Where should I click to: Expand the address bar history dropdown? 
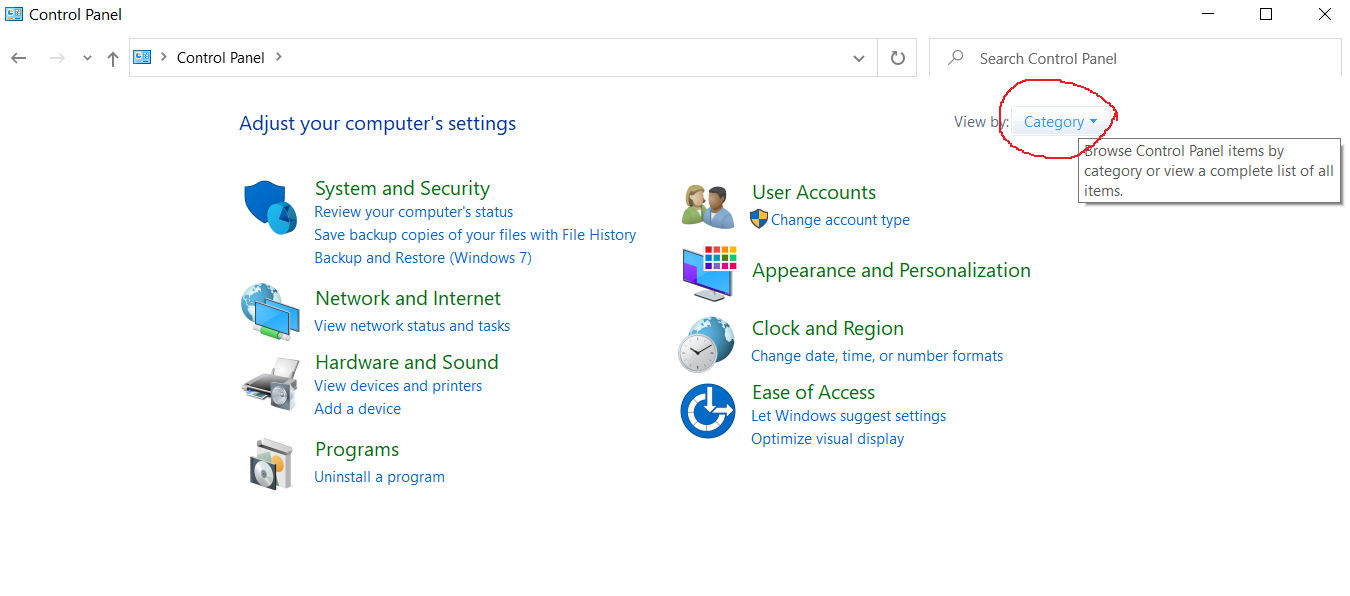pos(859,58)
